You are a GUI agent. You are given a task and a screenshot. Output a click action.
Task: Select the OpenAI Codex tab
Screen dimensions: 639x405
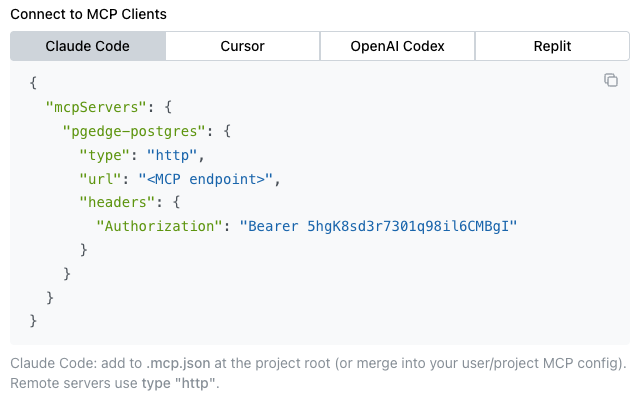(x=397, y=46)
